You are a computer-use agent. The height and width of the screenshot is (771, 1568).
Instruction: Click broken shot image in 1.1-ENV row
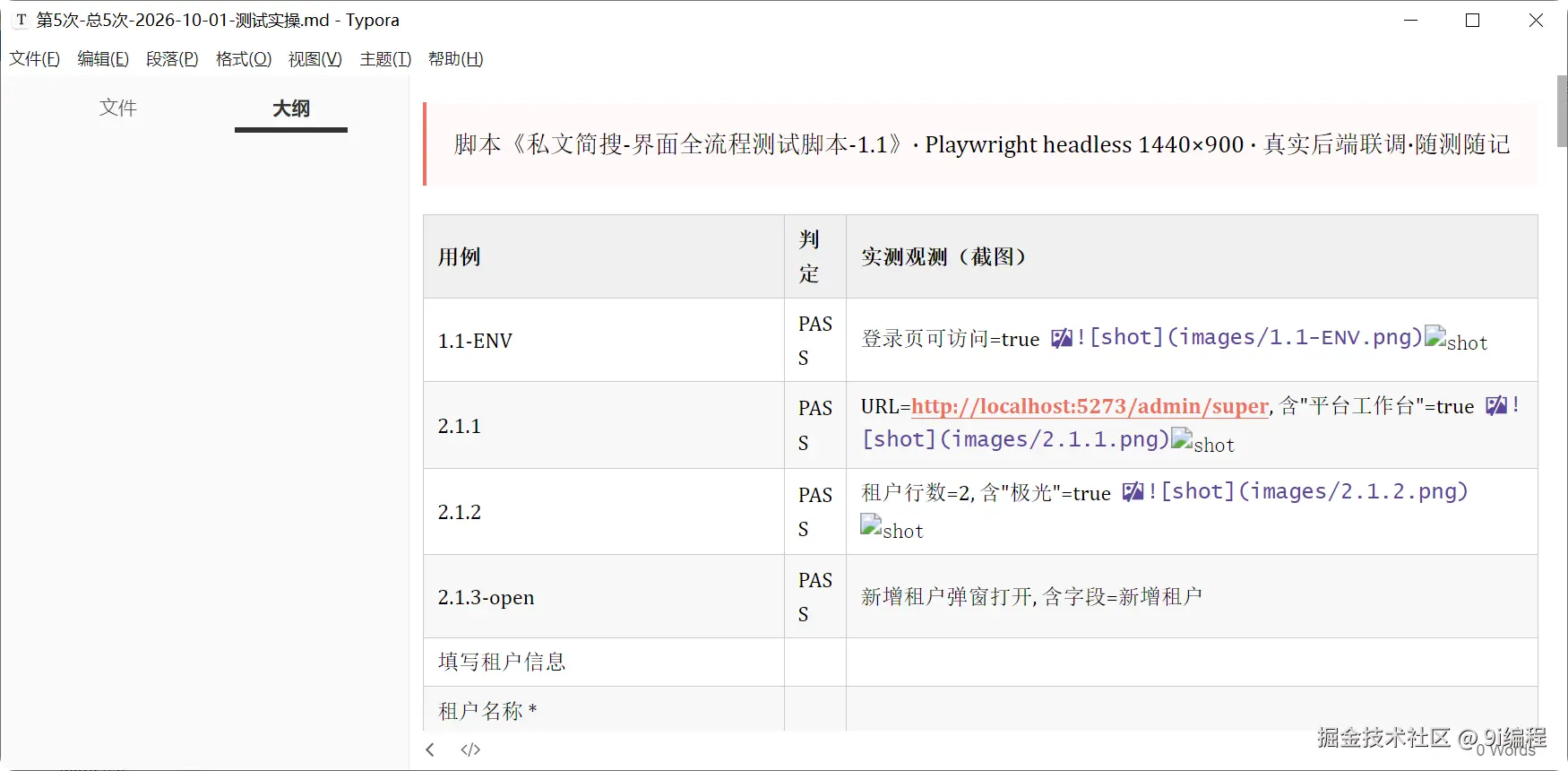coord(1456,340)
